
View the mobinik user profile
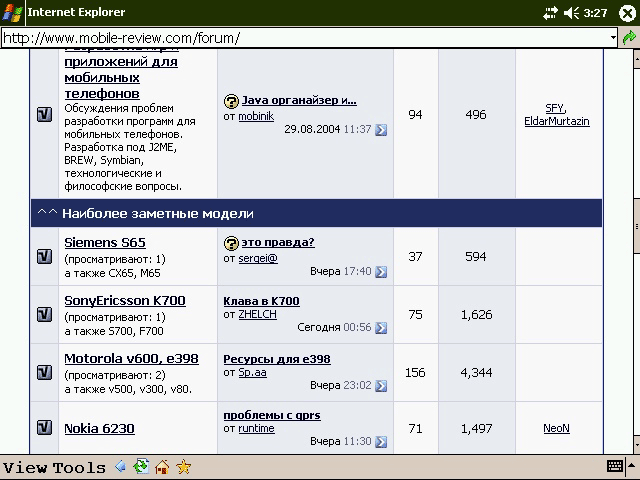(x=256, y=116)
